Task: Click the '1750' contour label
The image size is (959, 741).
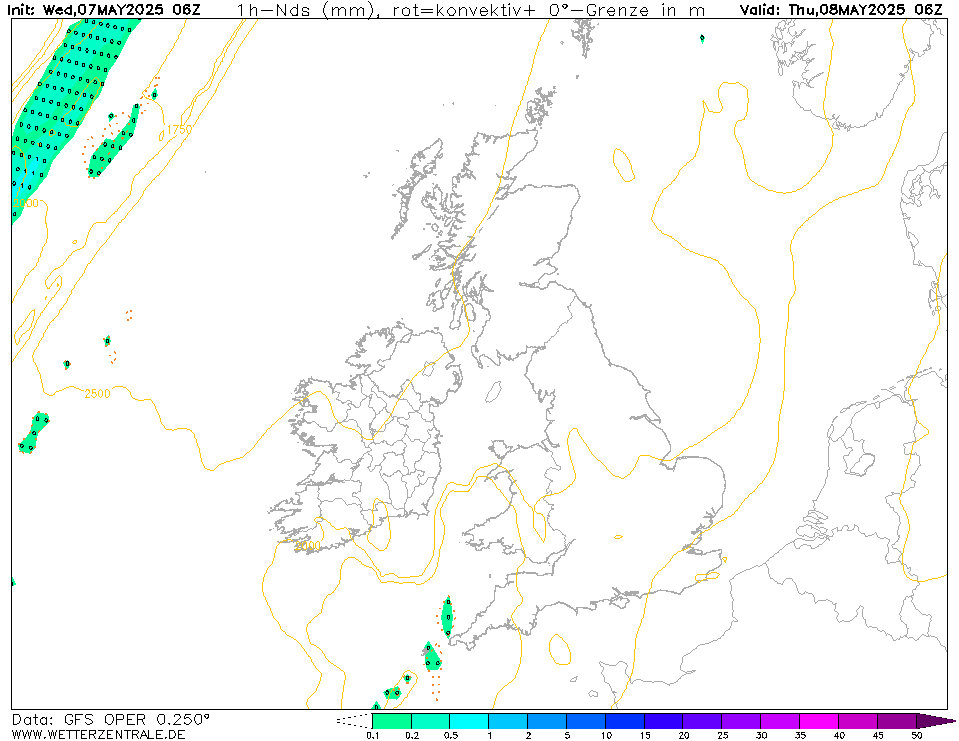Action: coord(179,130)
